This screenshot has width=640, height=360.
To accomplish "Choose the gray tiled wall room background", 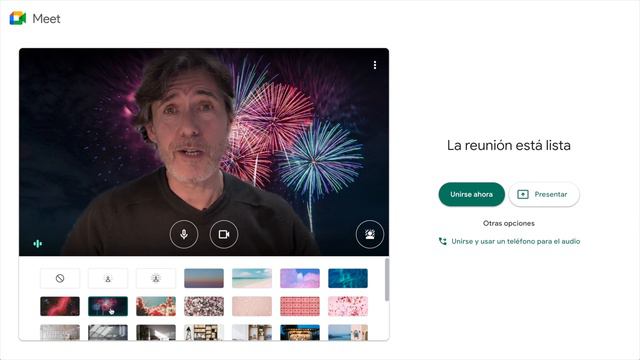I will 60,332.
